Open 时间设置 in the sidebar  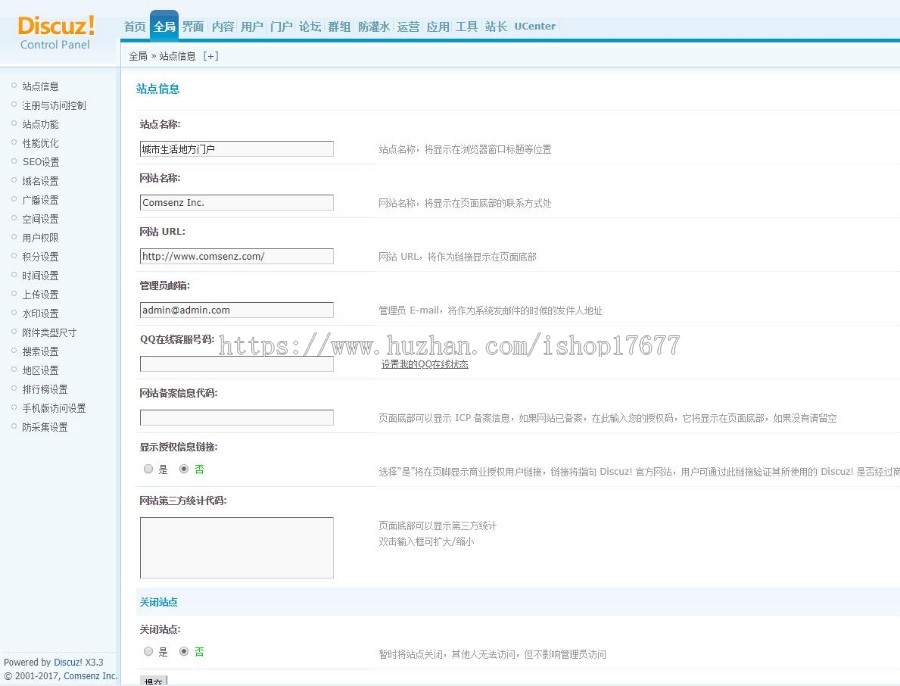[x=40, y=276]
